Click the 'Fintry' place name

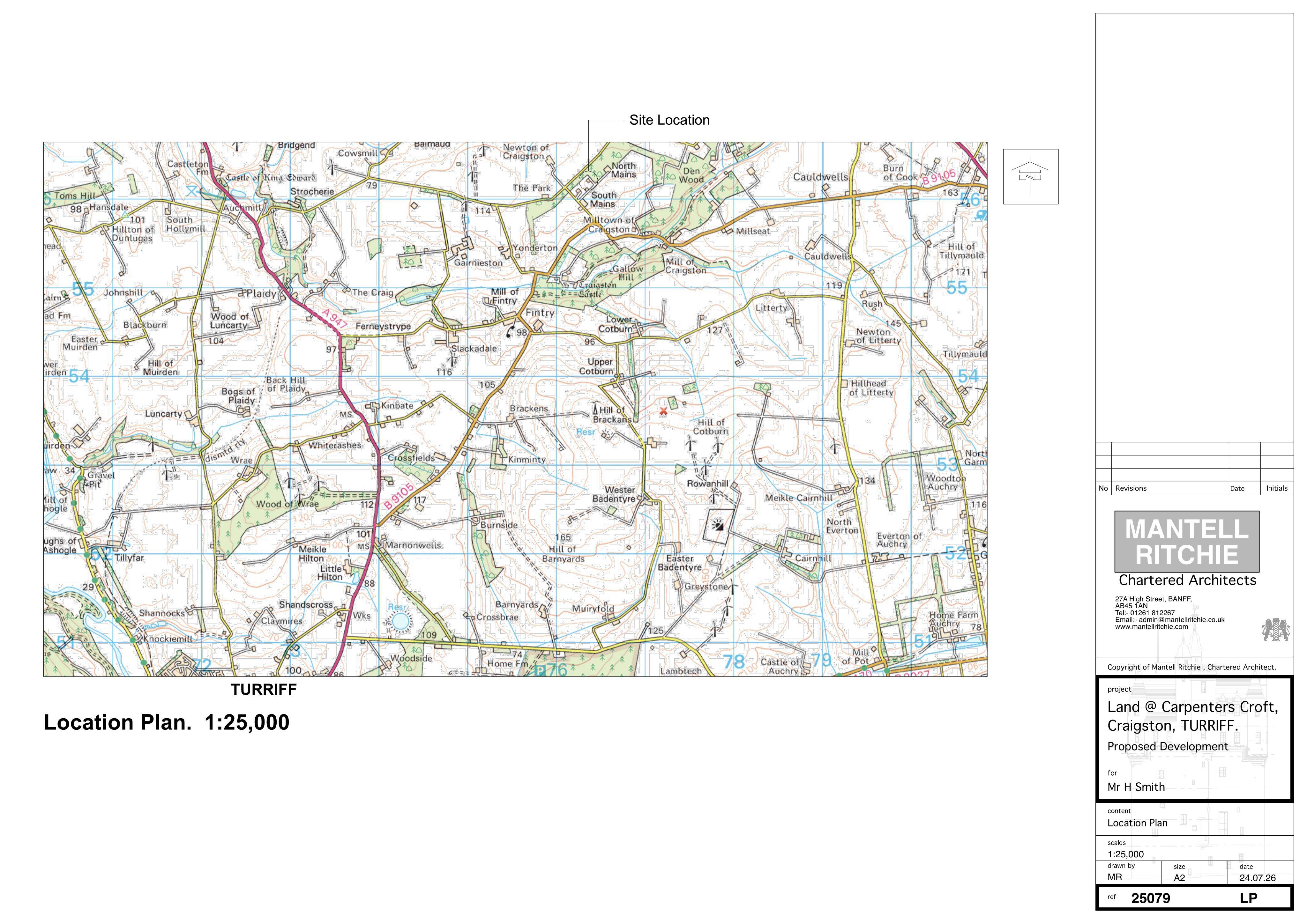coord(540,313)
